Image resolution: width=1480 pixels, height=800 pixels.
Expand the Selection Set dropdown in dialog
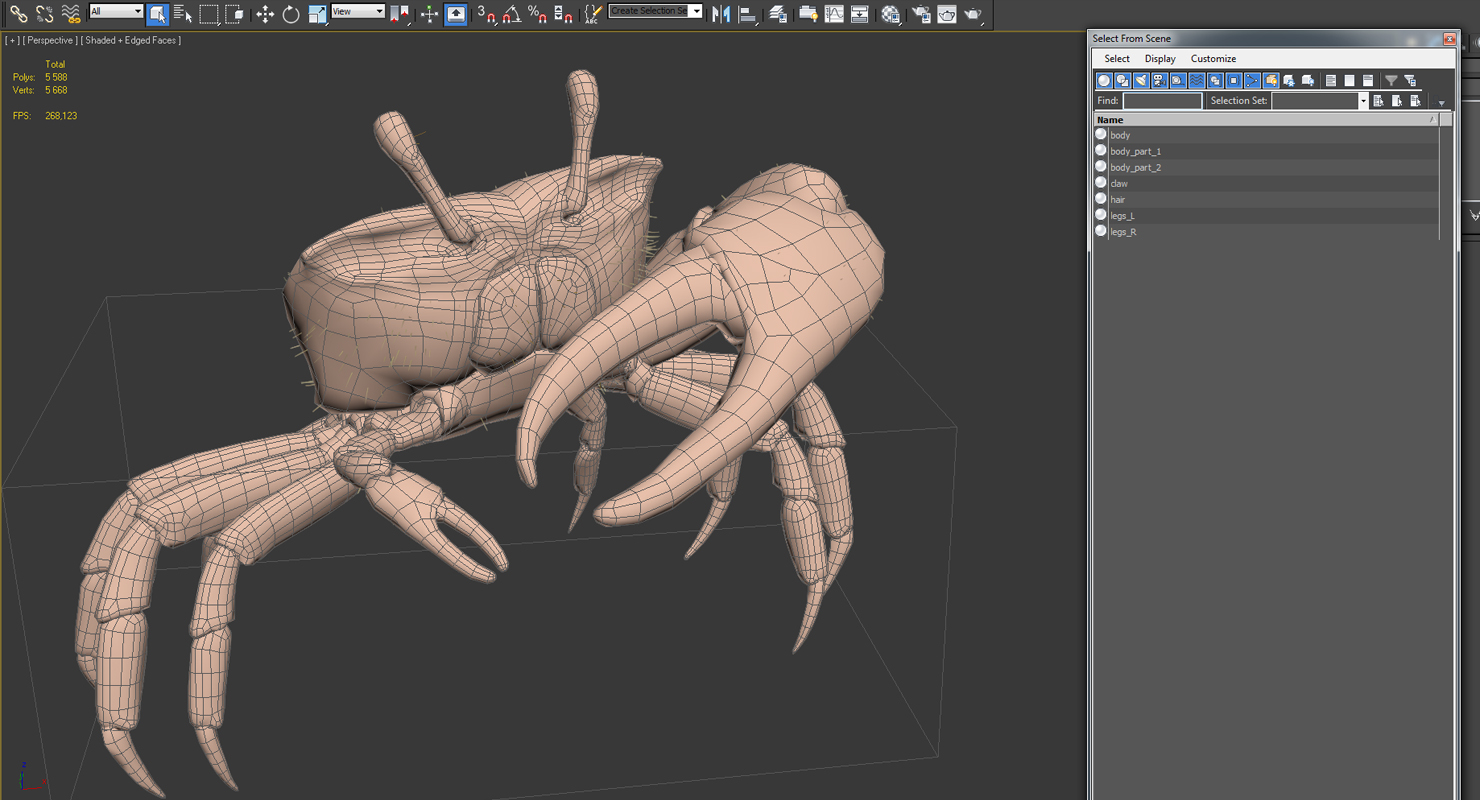click(1362, 101)
